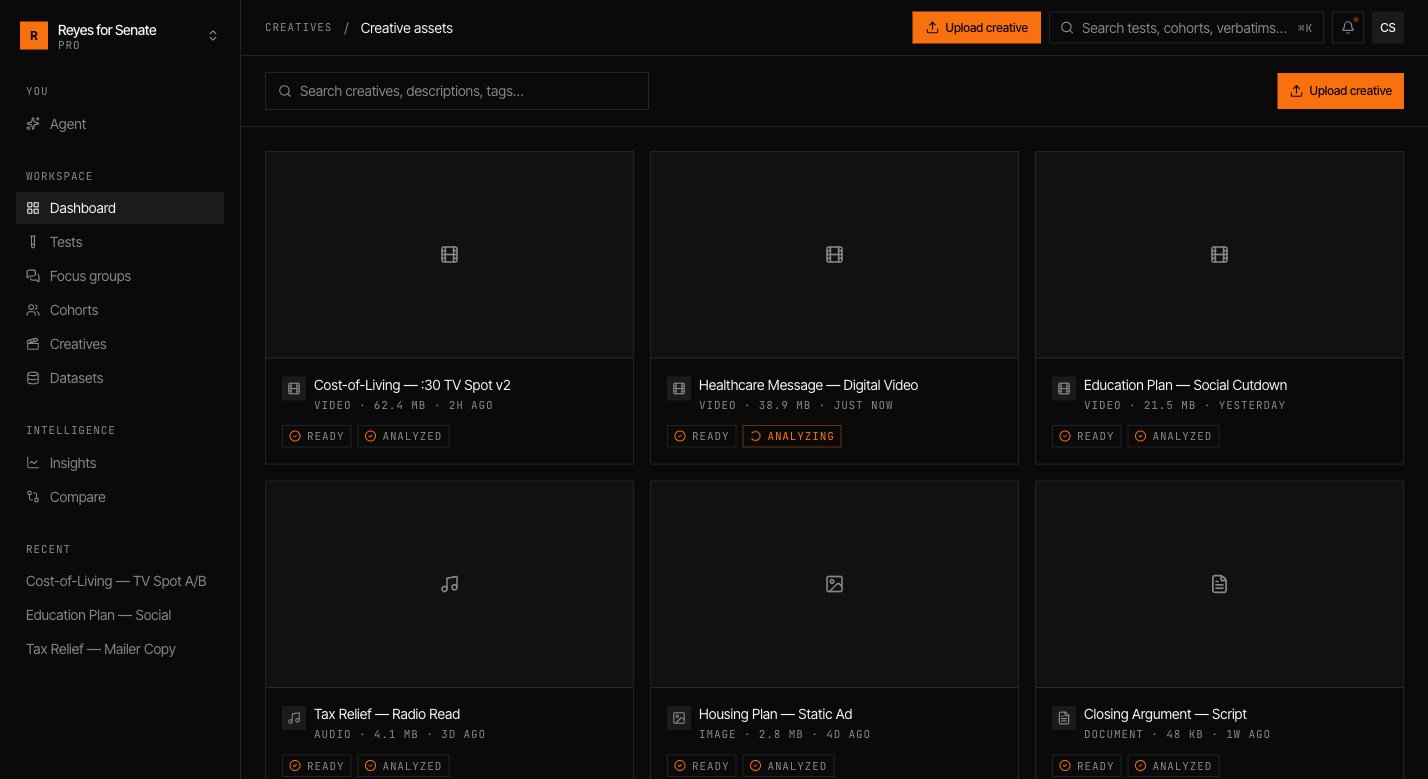Open notifications bell icon
The image size is (1428, 779).
point(1348,28)
